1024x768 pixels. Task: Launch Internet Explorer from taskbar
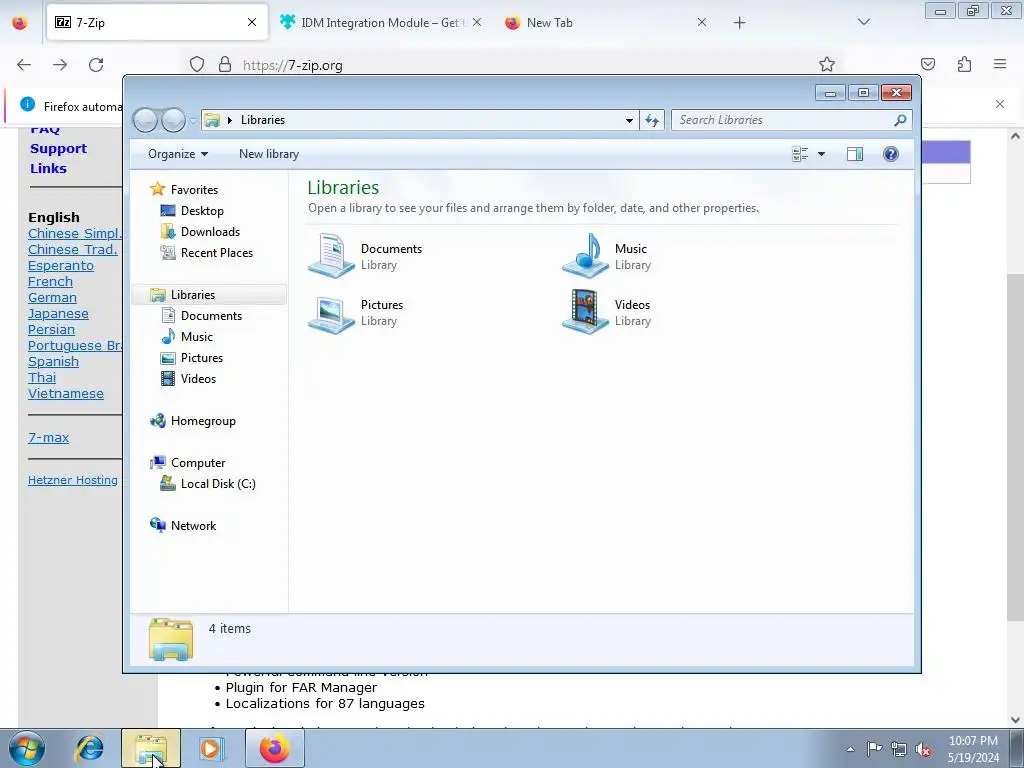(x=89, y=748)
